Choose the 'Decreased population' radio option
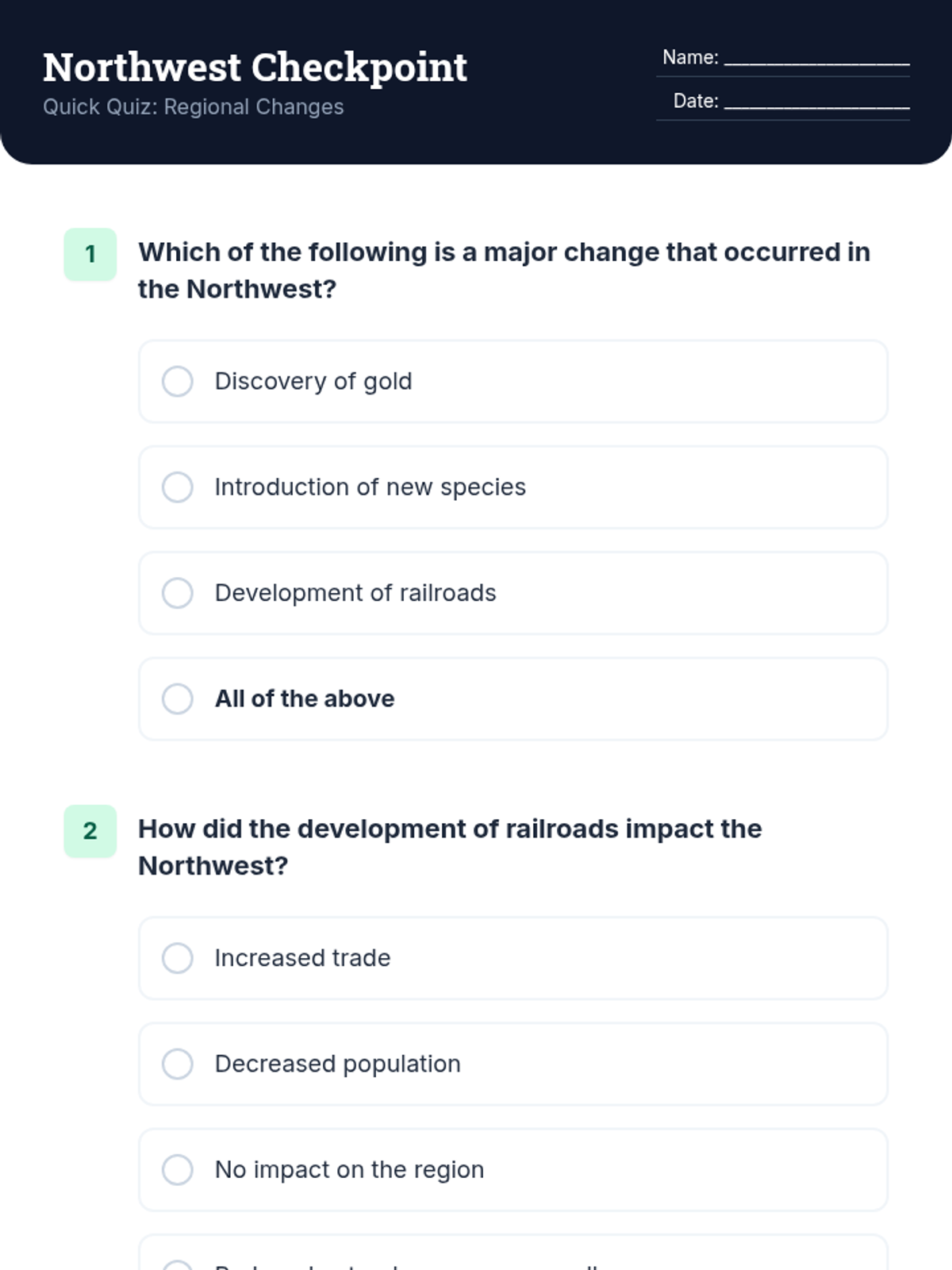The width and height of the screenshot is (952, 1270). pos(178,1064)
